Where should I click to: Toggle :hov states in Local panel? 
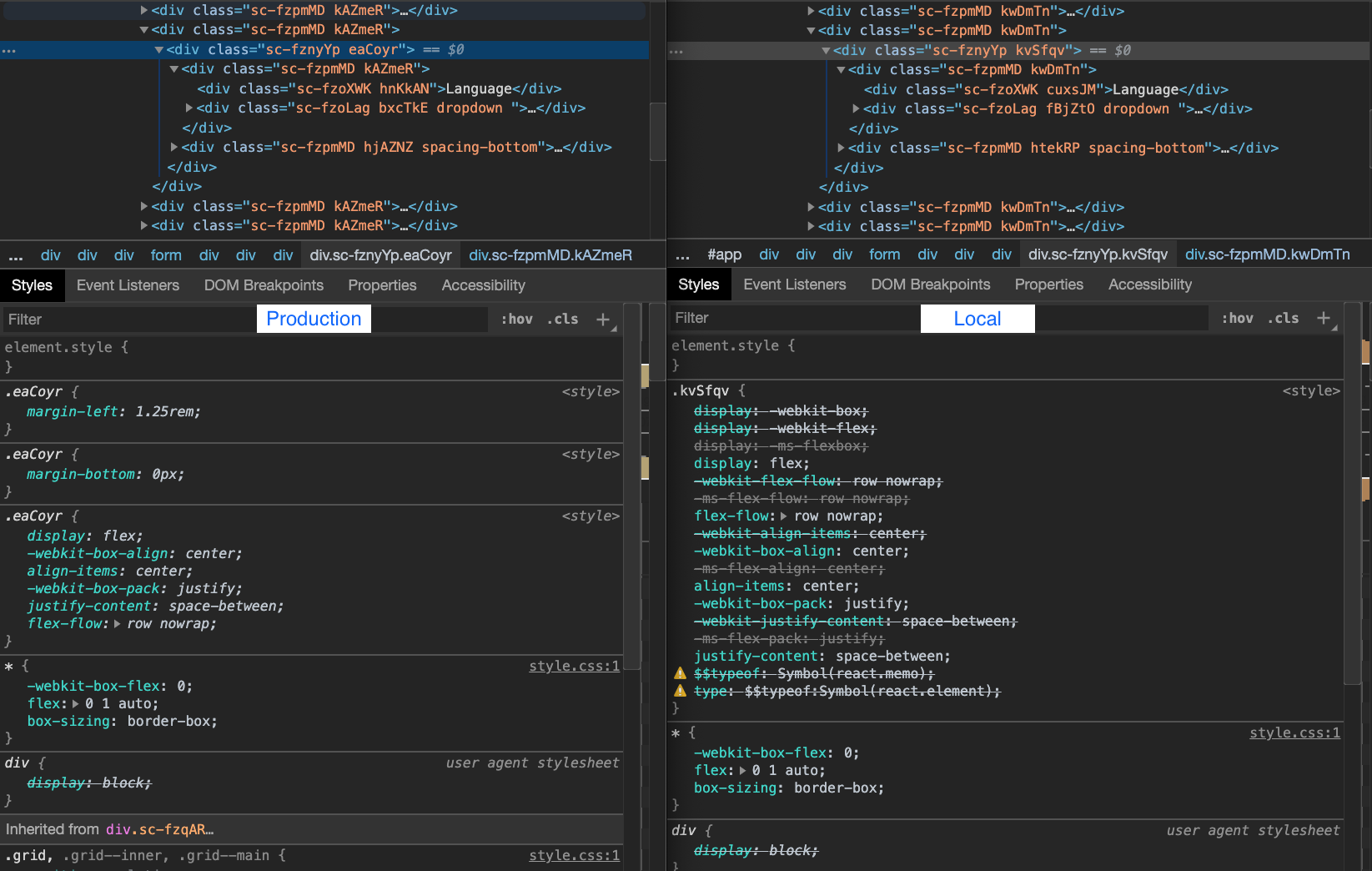1238,318
